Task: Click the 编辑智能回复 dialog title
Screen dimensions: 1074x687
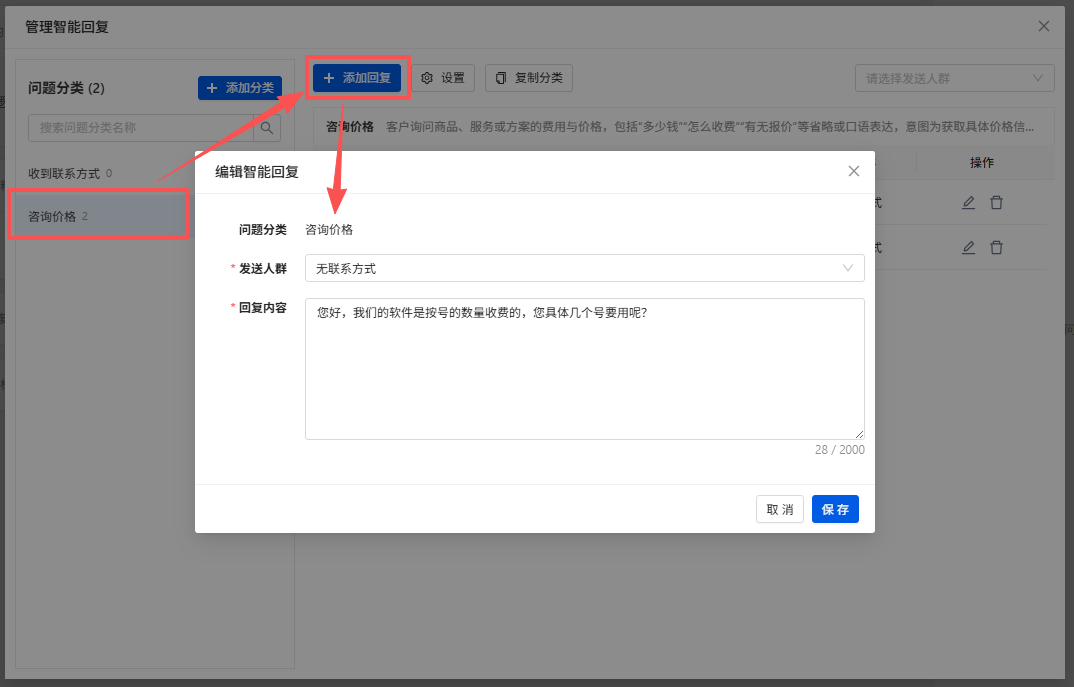Action: pos(257,172)
